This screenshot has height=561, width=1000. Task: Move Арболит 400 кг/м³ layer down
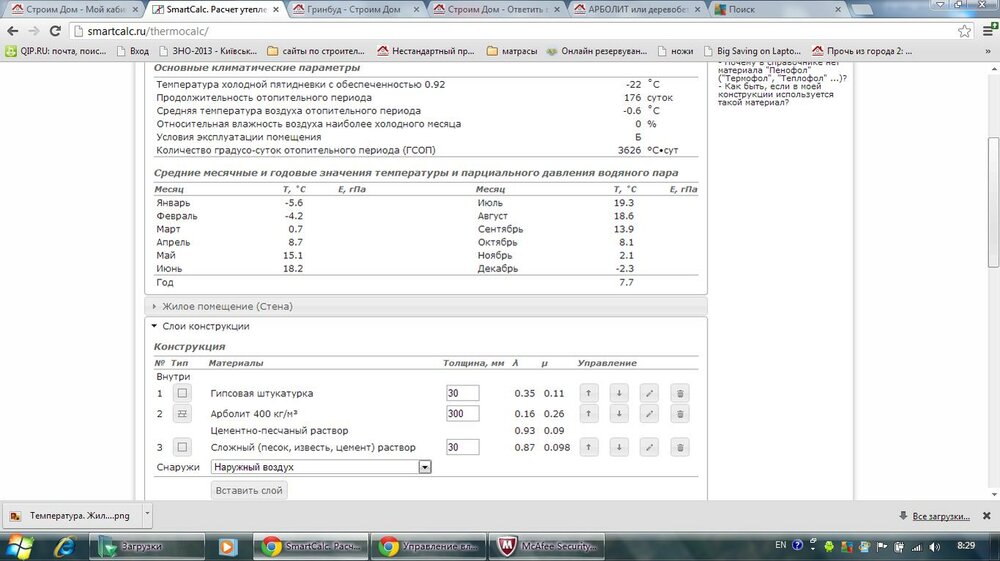(x=619, y=414)
